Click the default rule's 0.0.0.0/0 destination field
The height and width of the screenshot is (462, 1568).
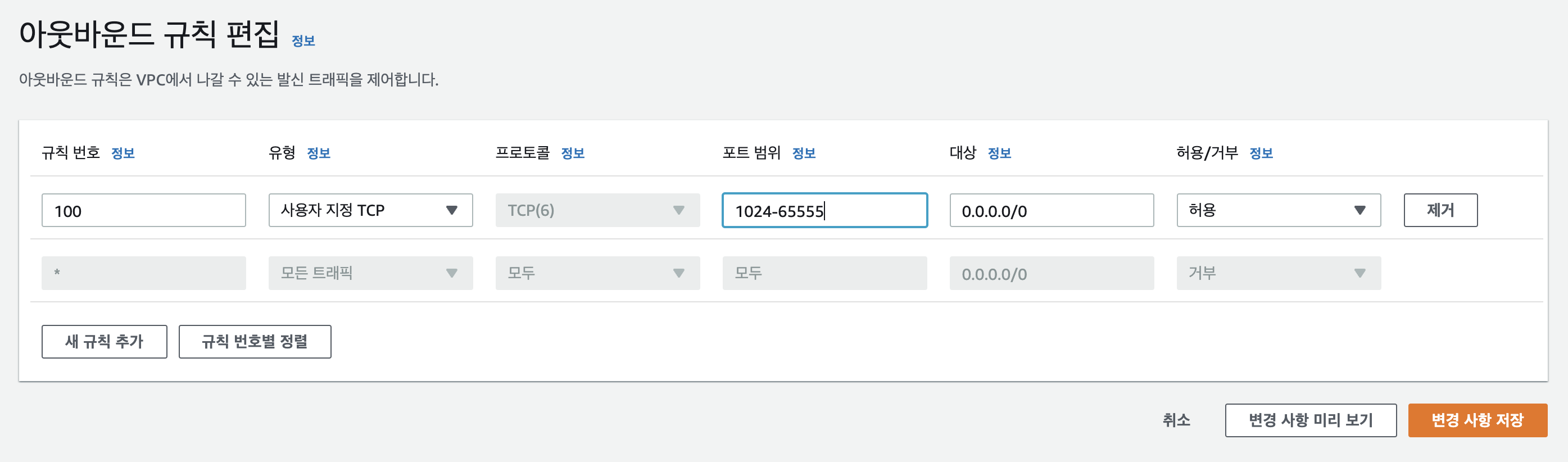[x=1052, y=273]
